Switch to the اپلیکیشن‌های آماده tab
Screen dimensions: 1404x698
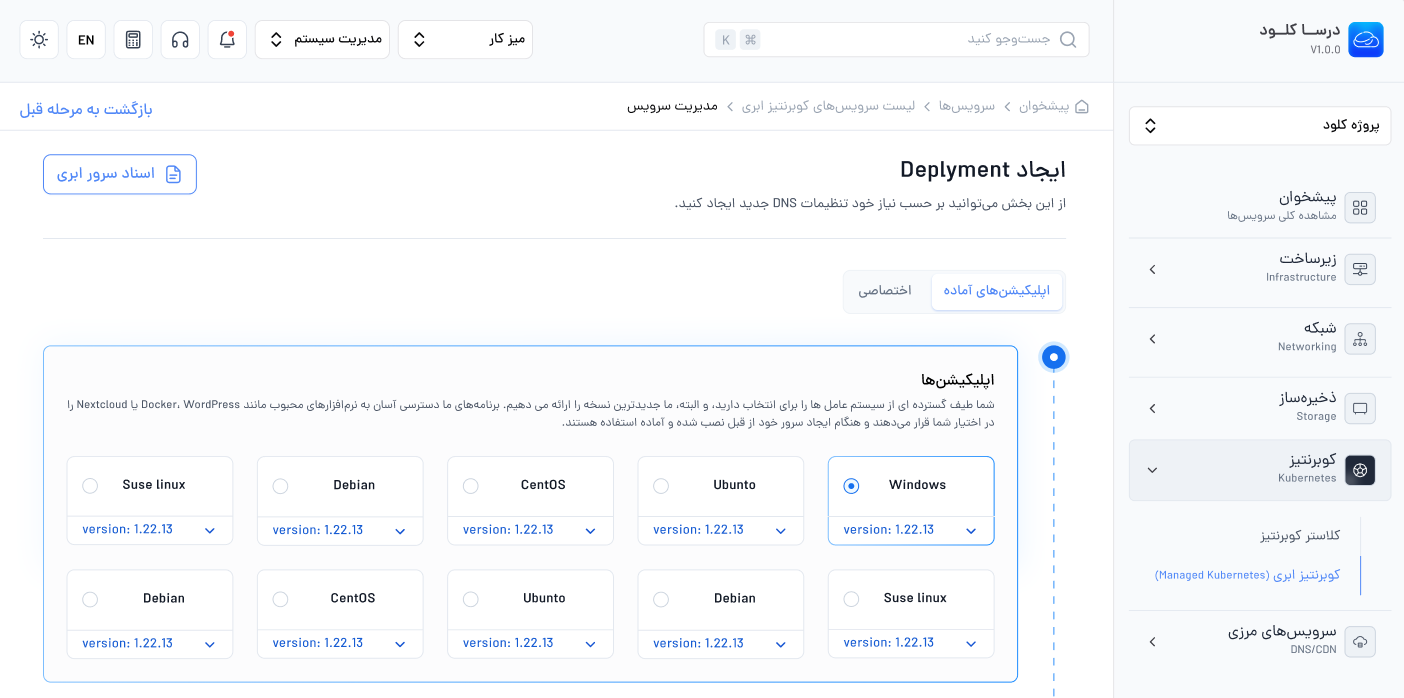click(997, 291)
